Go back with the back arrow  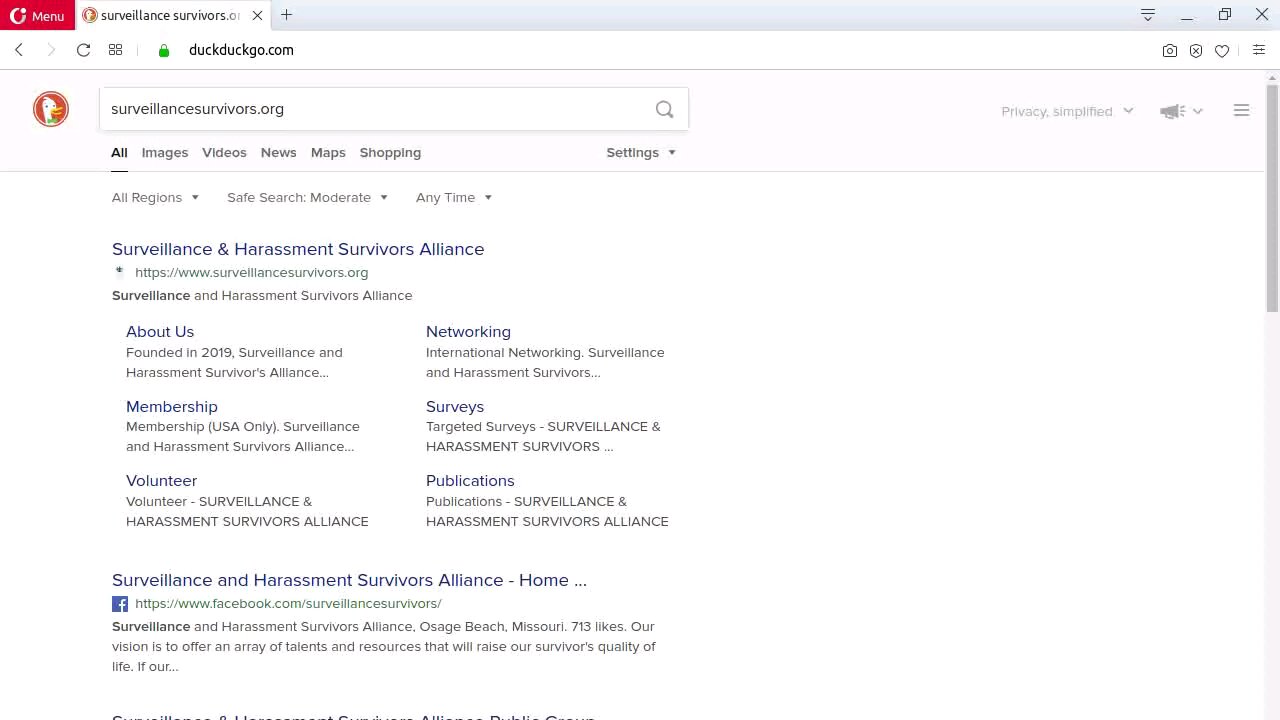click(x=19, y=50)
